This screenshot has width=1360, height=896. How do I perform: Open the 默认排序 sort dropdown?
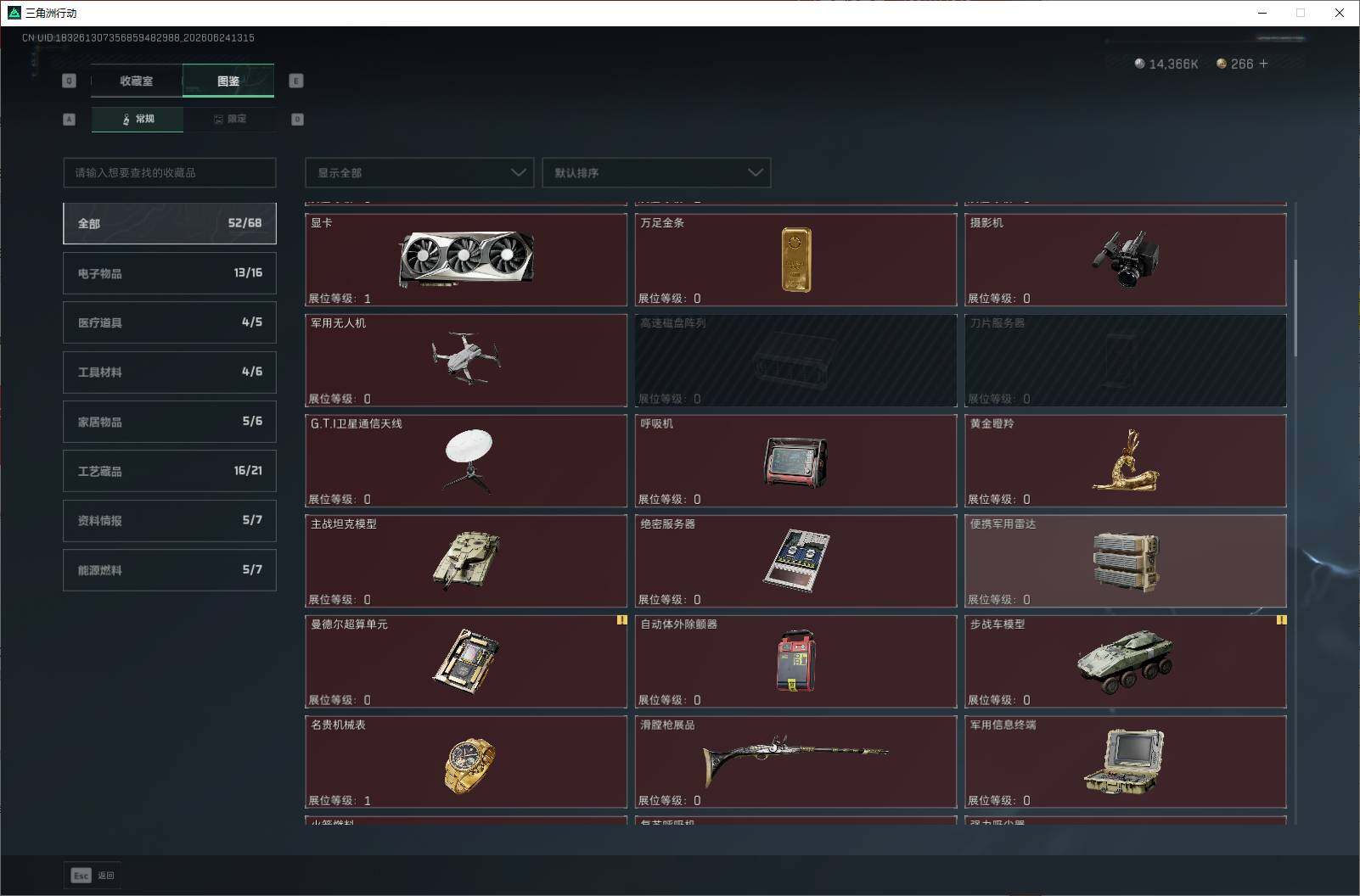click(x=656, y=172)
